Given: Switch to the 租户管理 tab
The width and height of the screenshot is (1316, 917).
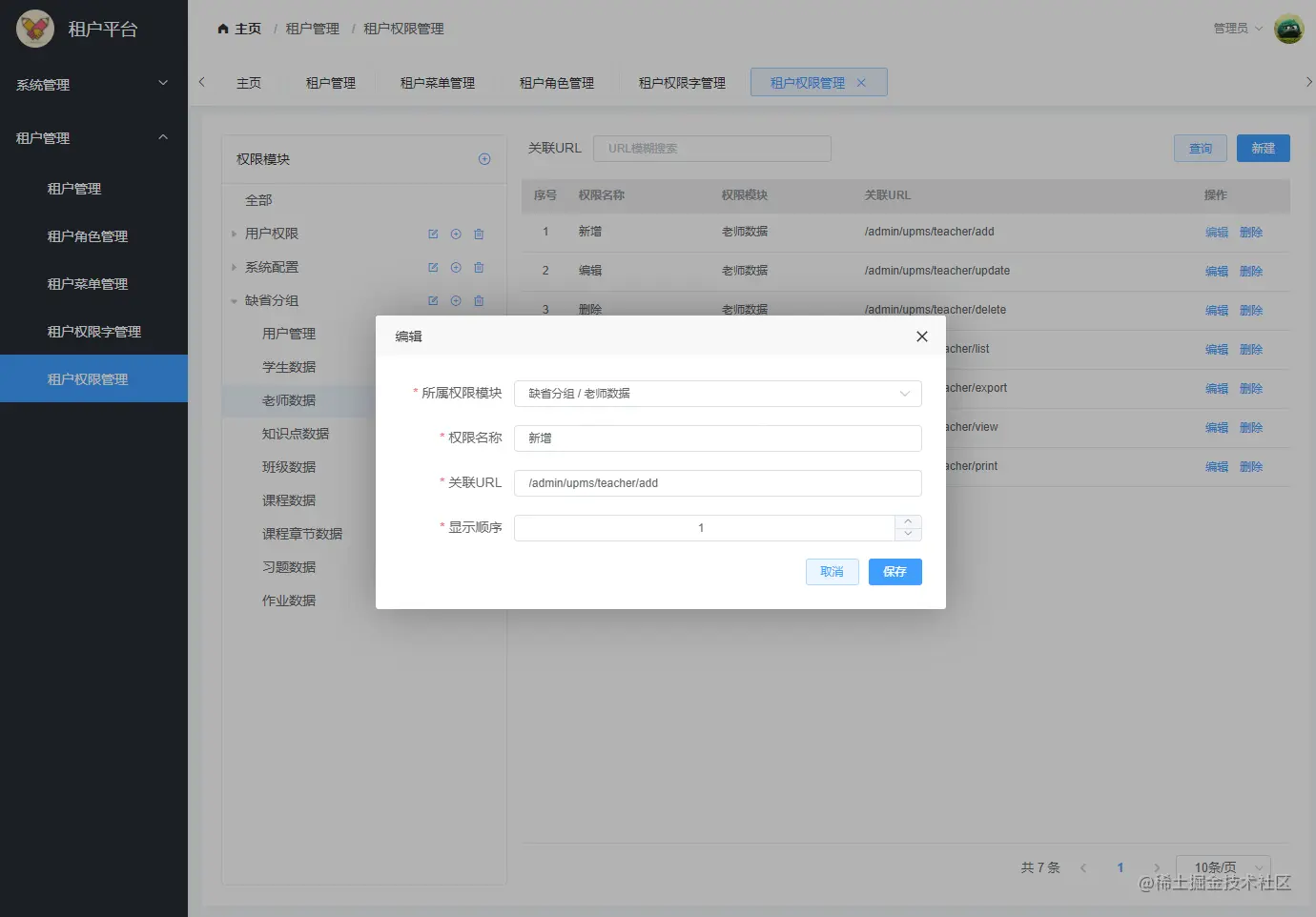Looking at the screenshot, I should (x=331, y=83).
